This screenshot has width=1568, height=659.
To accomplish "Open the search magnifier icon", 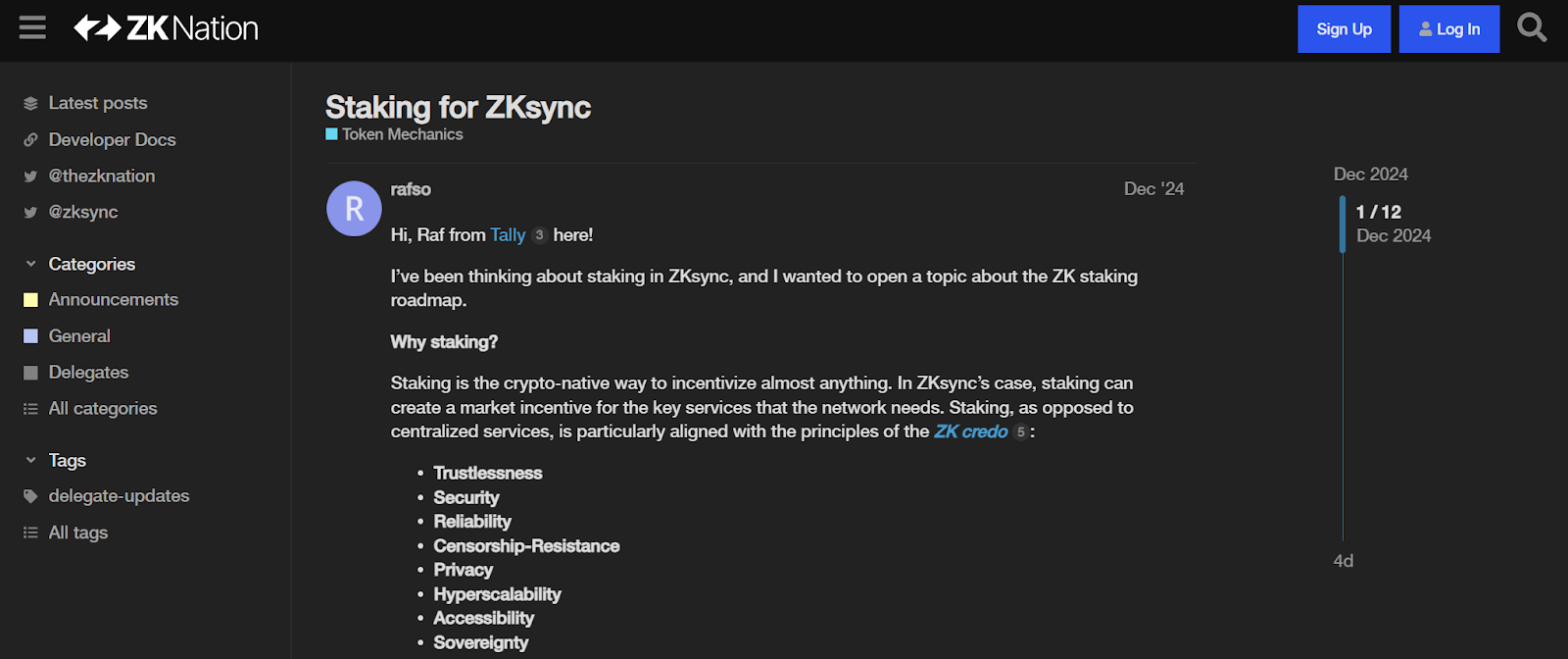I will tap(1532, 27).
